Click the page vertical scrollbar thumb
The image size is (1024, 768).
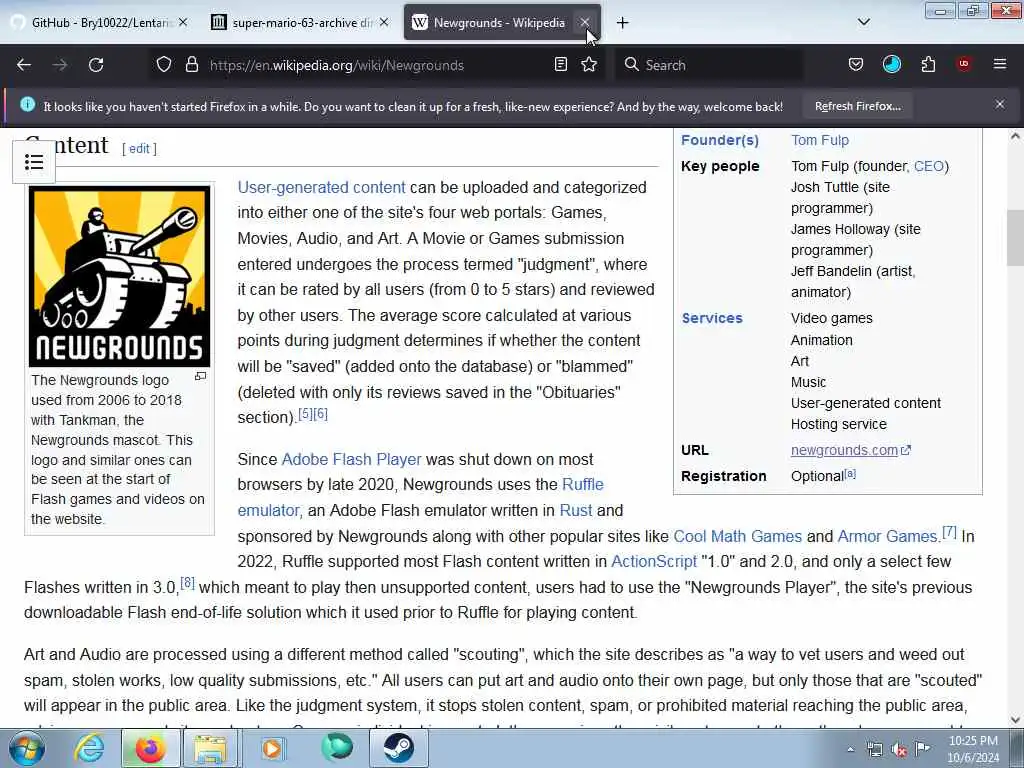1014,238
